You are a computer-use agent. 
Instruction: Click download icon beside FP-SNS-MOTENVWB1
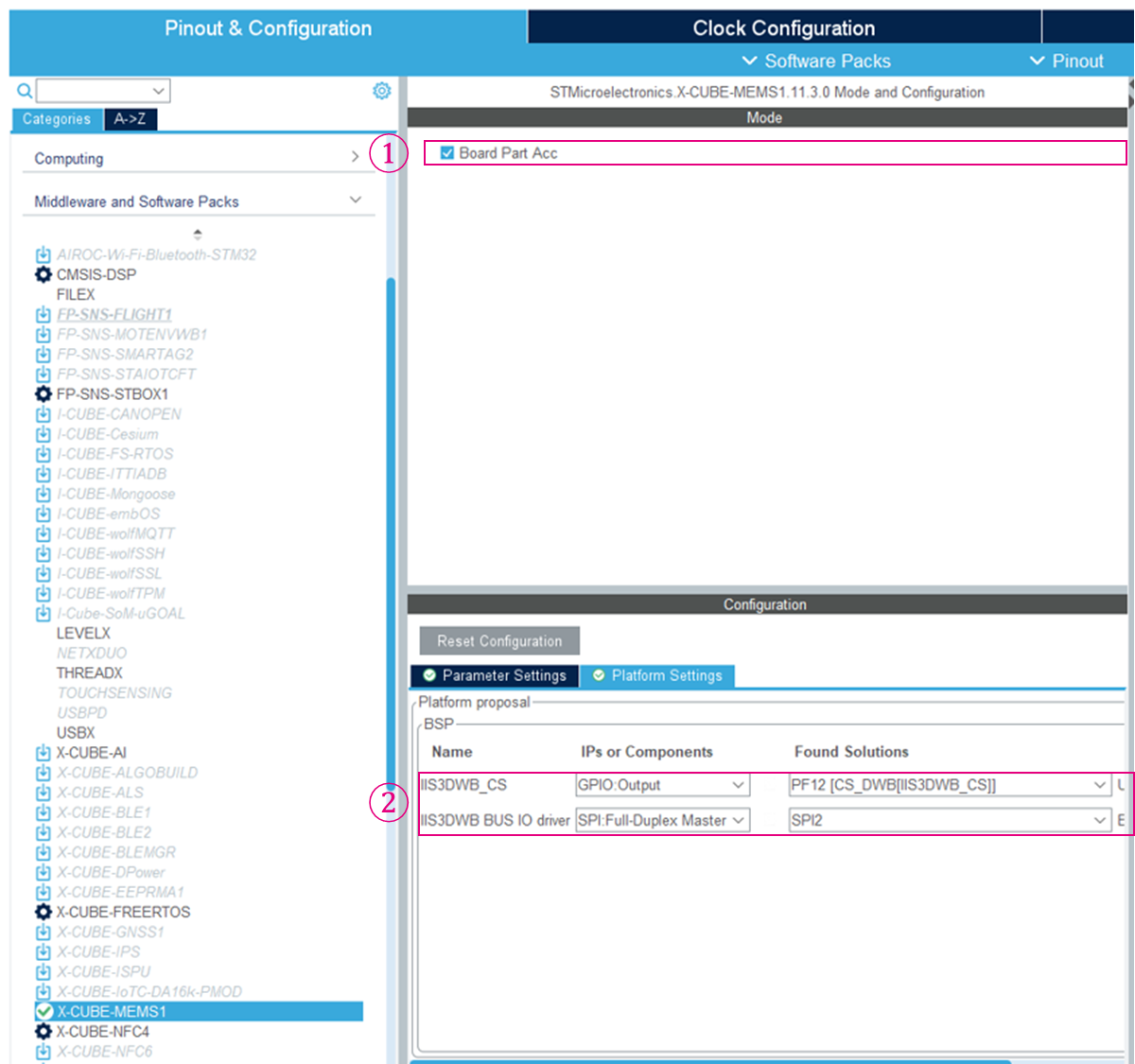pos(43,334)
